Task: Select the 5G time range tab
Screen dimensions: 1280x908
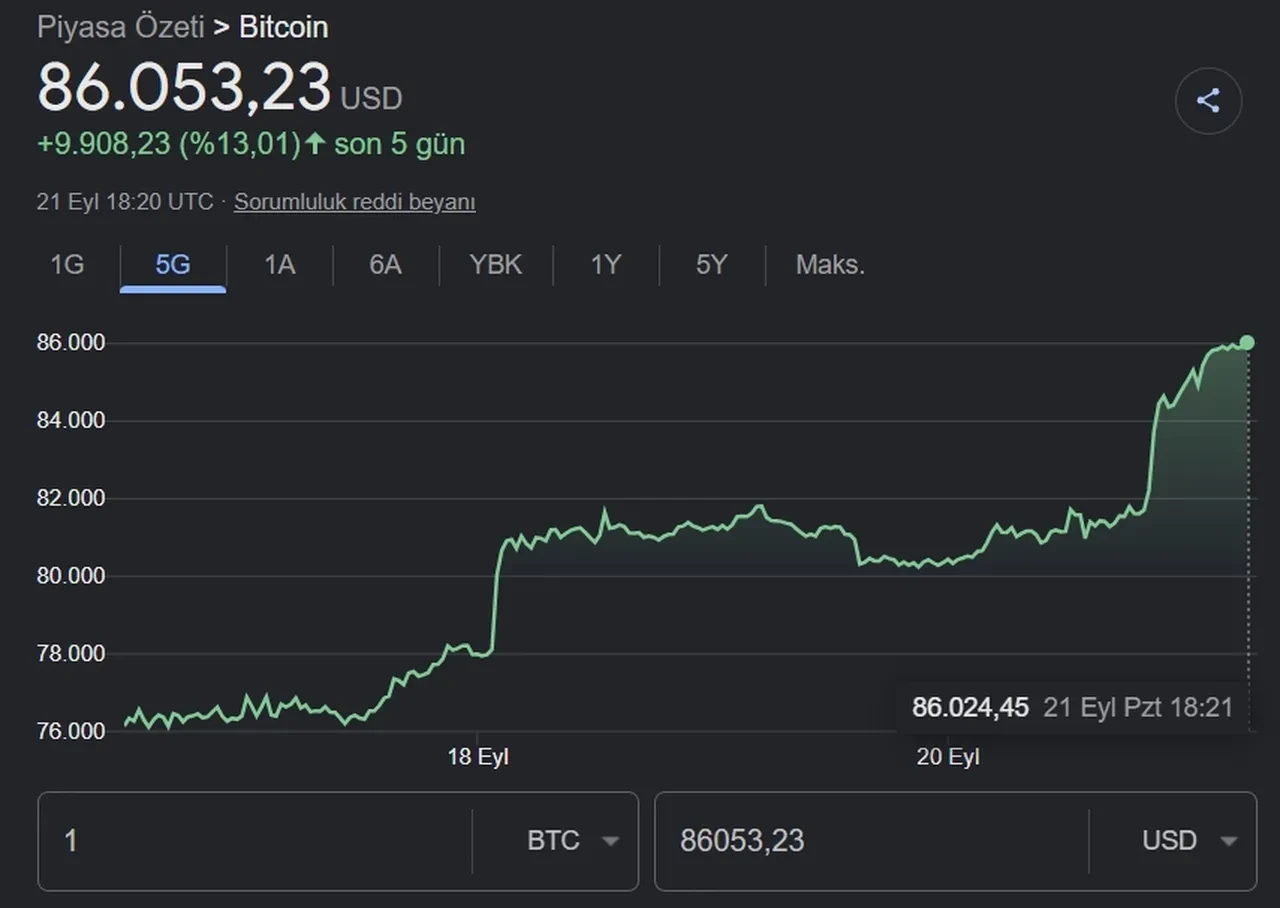Action: (x=173, y=265)
